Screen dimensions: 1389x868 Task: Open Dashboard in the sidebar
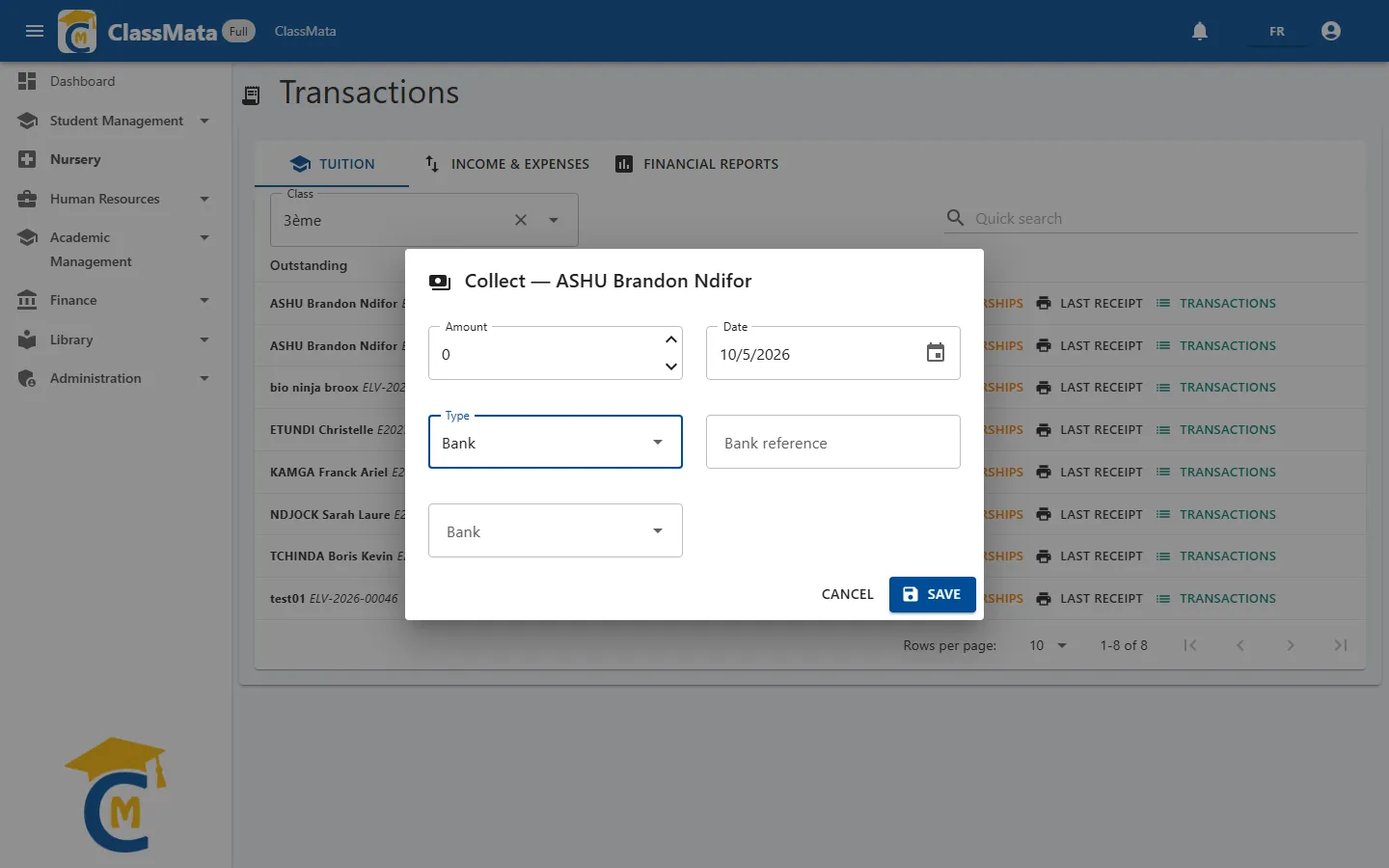pos(116,81)
